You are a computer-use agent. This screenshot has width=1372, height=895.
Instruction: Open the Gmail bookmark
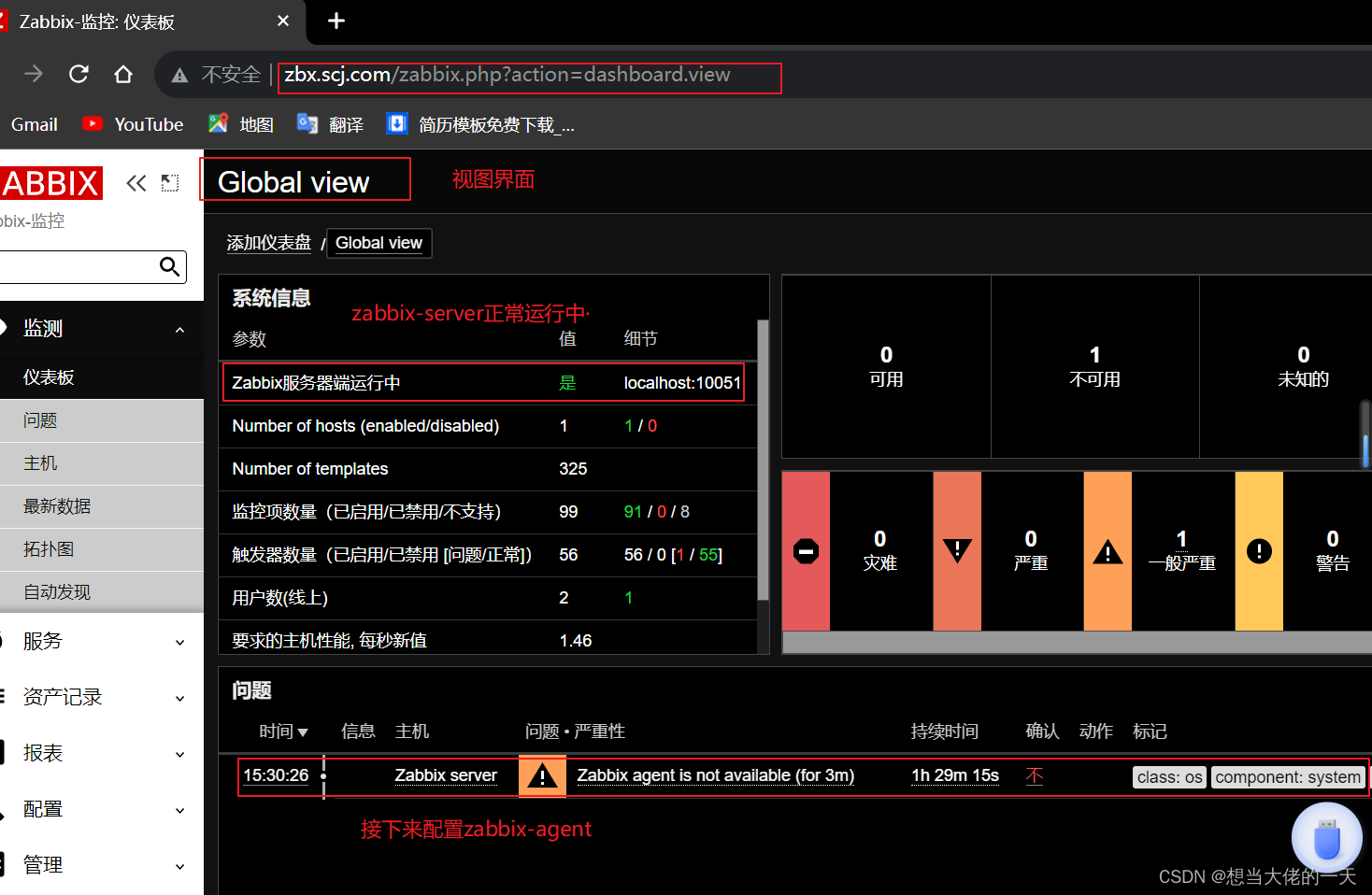[x=34, y=124]
